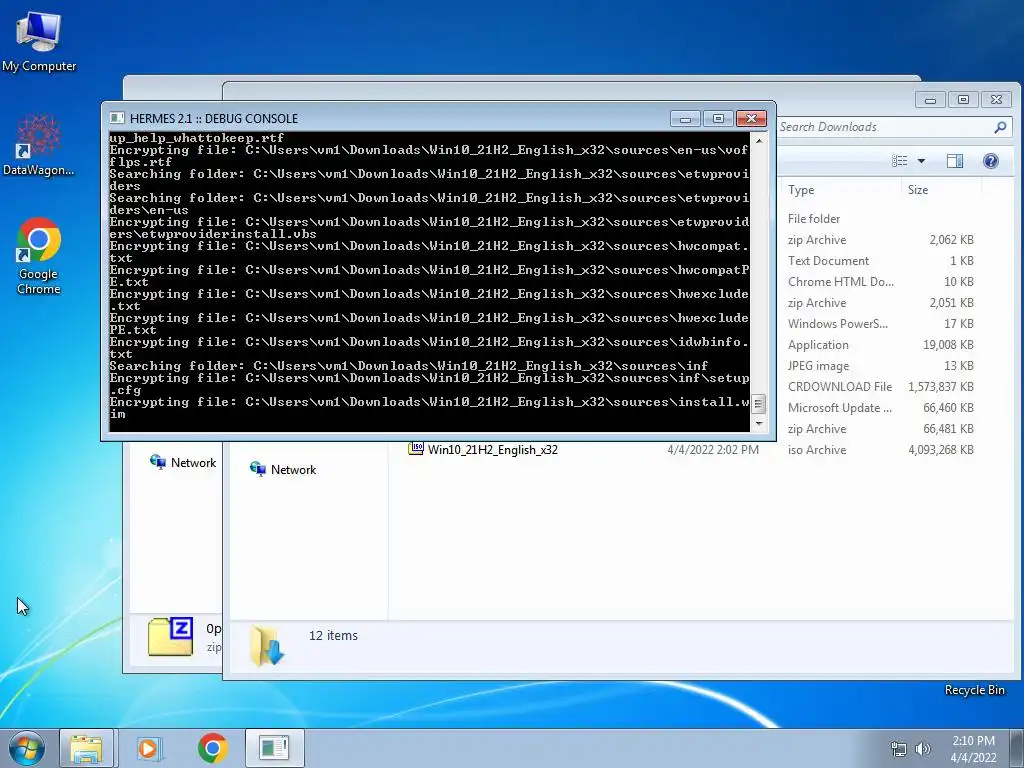Click the 4/4/2022 2:02 PM date
This screenshot has width=1024, height=768.
point(712,449)
